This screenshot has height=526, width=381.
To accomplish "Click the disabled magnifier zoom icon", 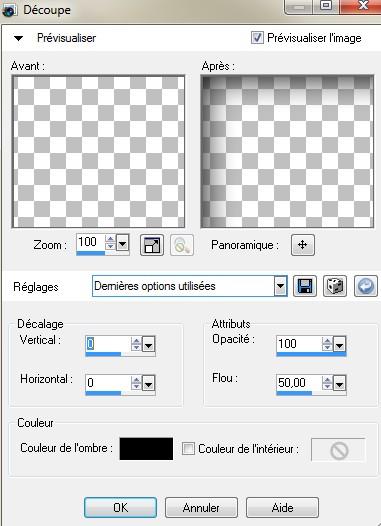I will [x=182, y=245].
